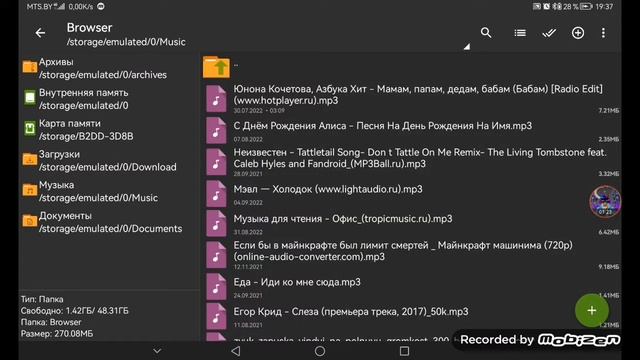Click music icon of С Днём Рождения Алиса
This screenshot has height=360, width=640.
point(216,131)
